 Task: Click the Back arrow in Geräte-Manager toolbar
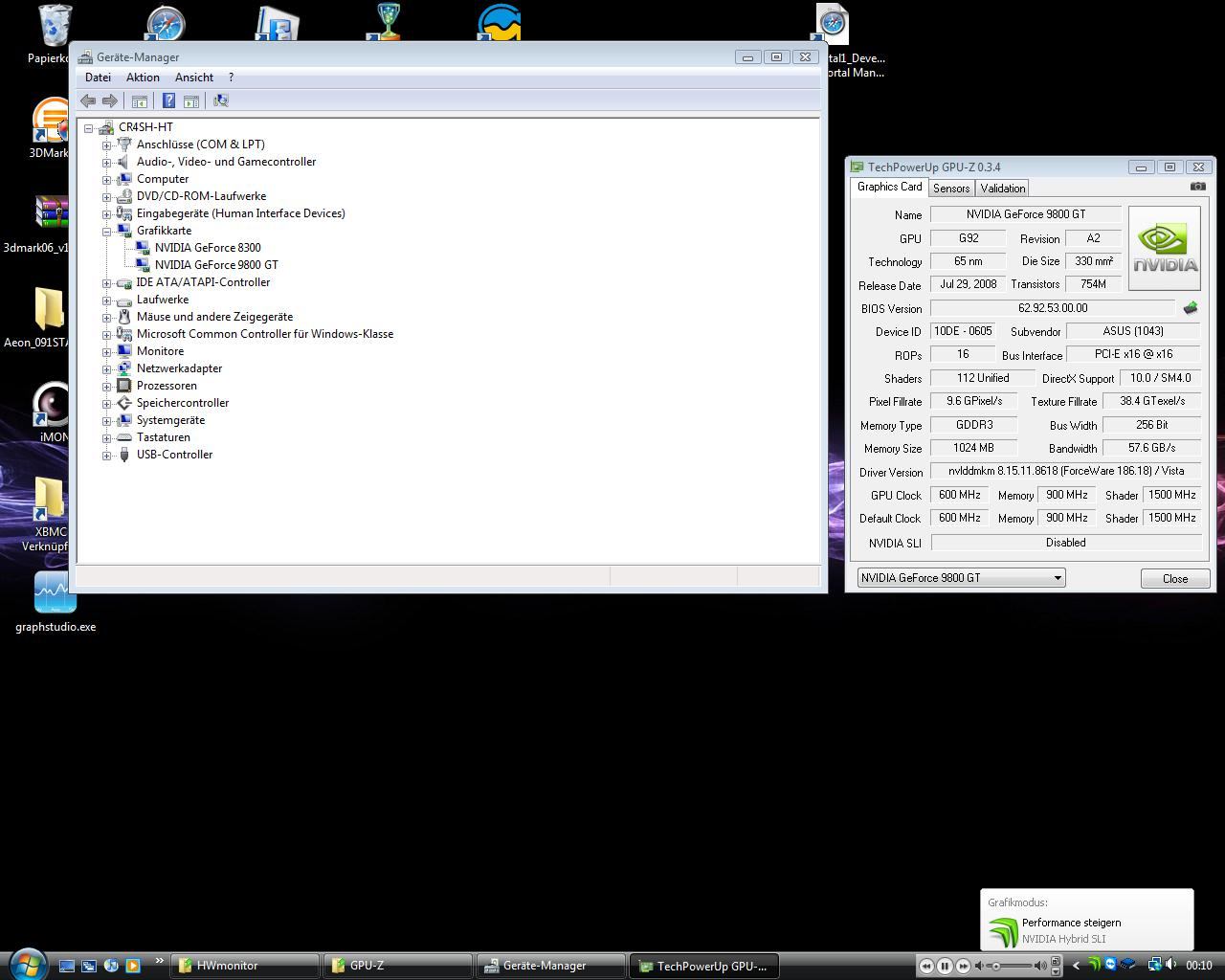(x=88, y=100)
